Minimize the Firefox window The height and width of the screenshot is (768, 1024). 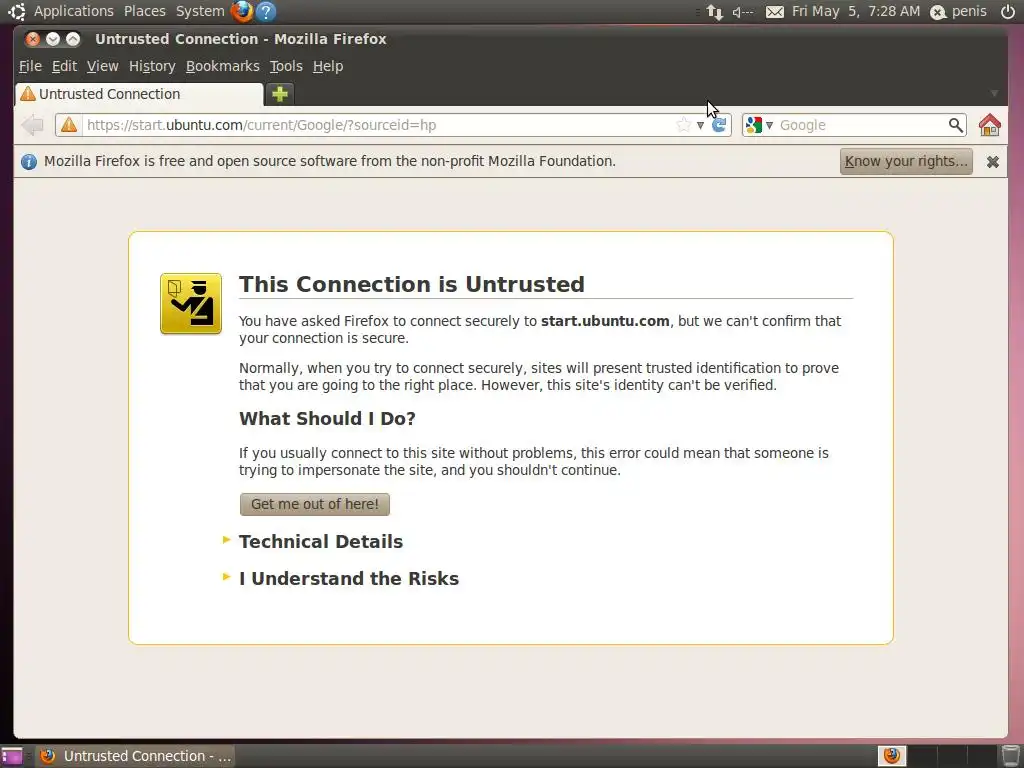point(53,39)
